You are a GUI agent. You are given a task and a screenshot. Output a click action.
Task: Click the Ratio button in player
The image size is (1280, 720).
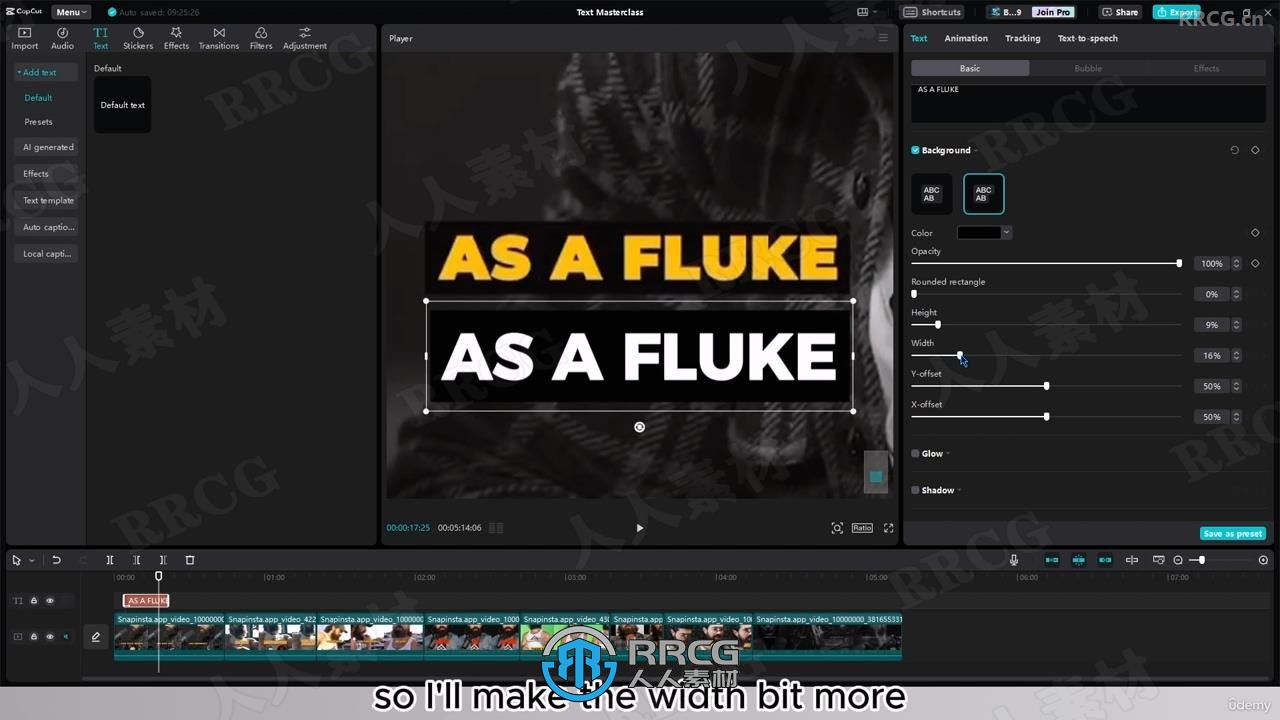pyautogui.click(x=862, y=528)
